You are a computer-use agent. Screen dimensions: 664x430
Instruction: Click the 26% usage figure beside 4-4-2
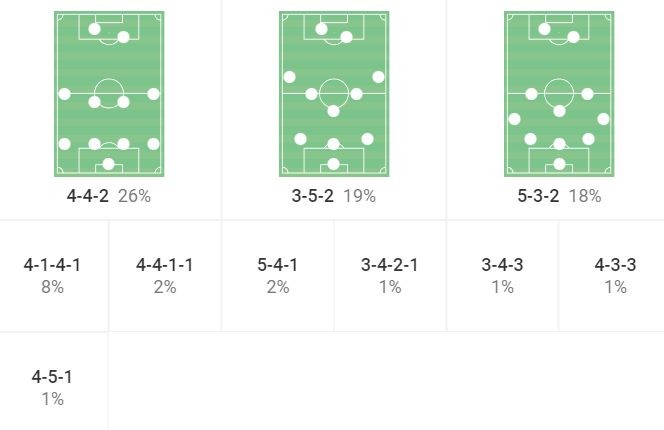(x=134, y=196)
